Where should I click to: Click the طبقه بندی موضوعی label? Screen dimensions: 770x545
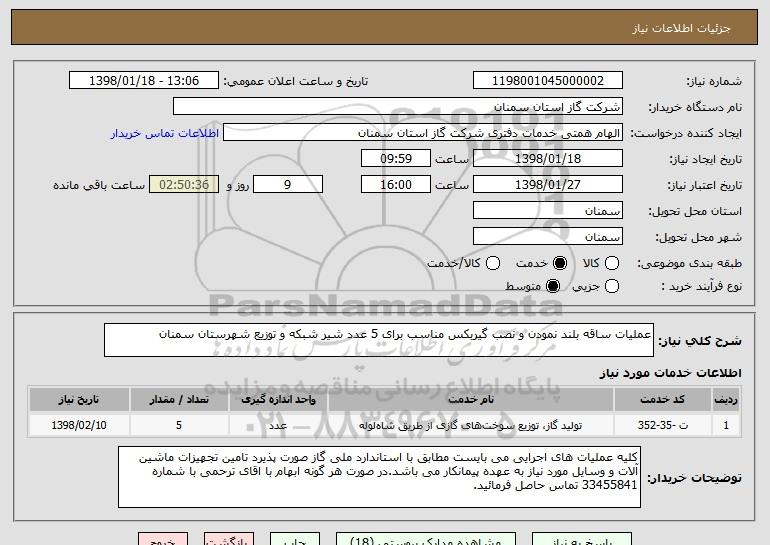coord(689,264)
